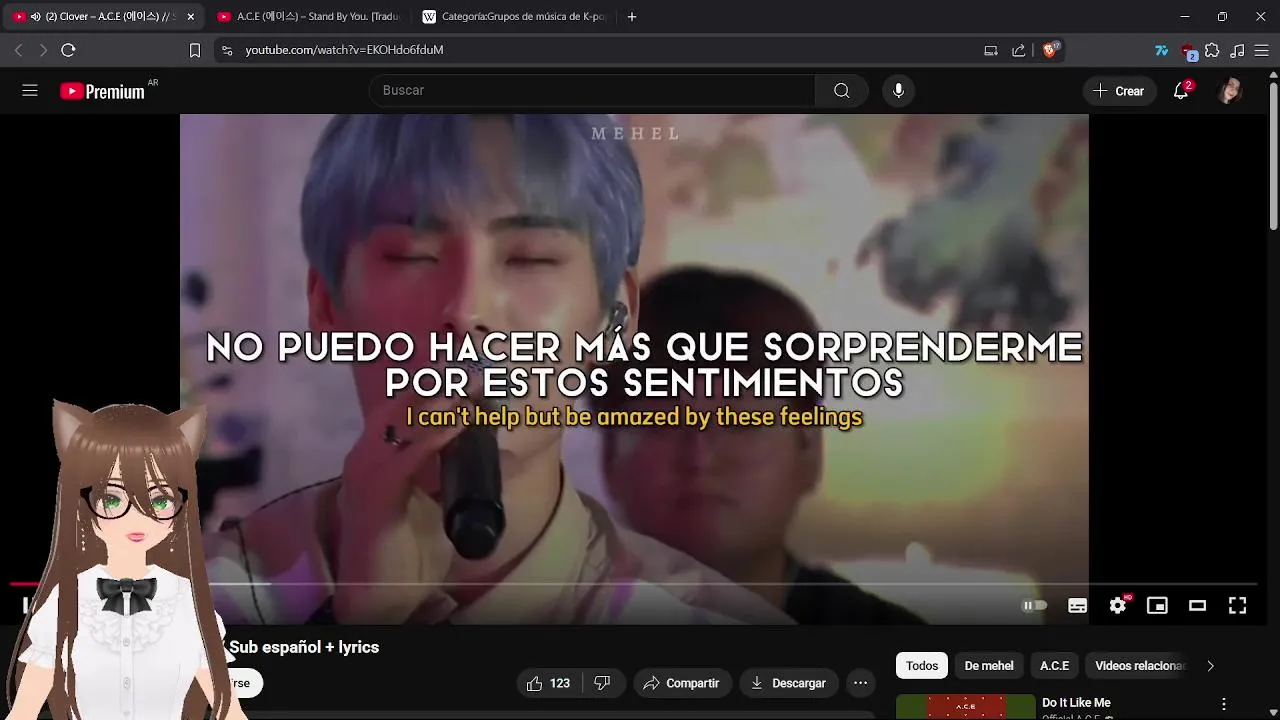Open Do It Like Me video thumbnail
Image resolution: width=1280 pixels, height=720 pixels.
point(965,707)
